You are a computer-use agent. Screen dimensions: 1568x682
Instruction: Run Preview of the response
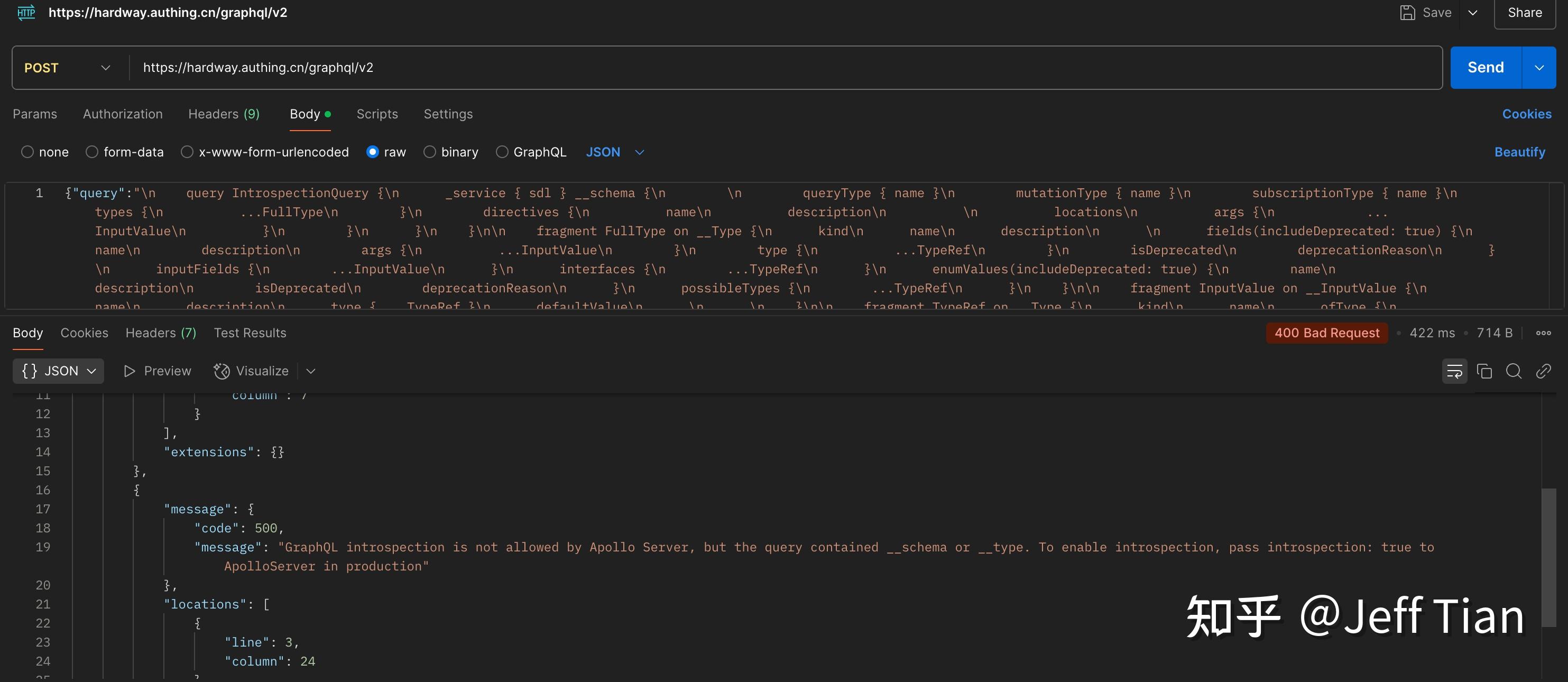click(156, 371)
